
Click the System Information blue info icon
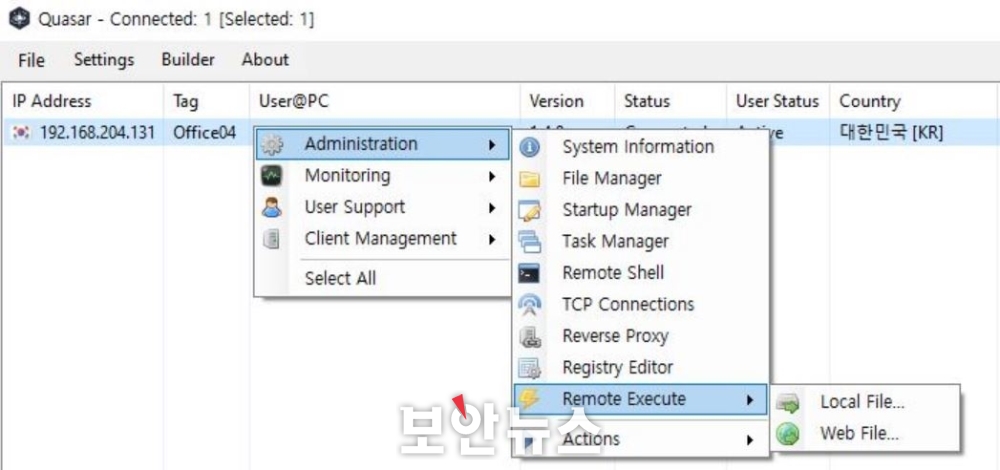[x=529, y=148]
